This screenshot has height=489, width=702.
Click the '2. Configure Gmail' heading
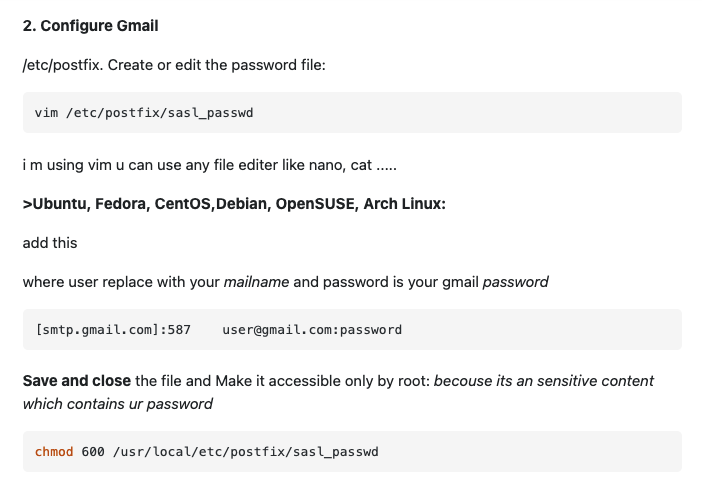tap(90, 26)
